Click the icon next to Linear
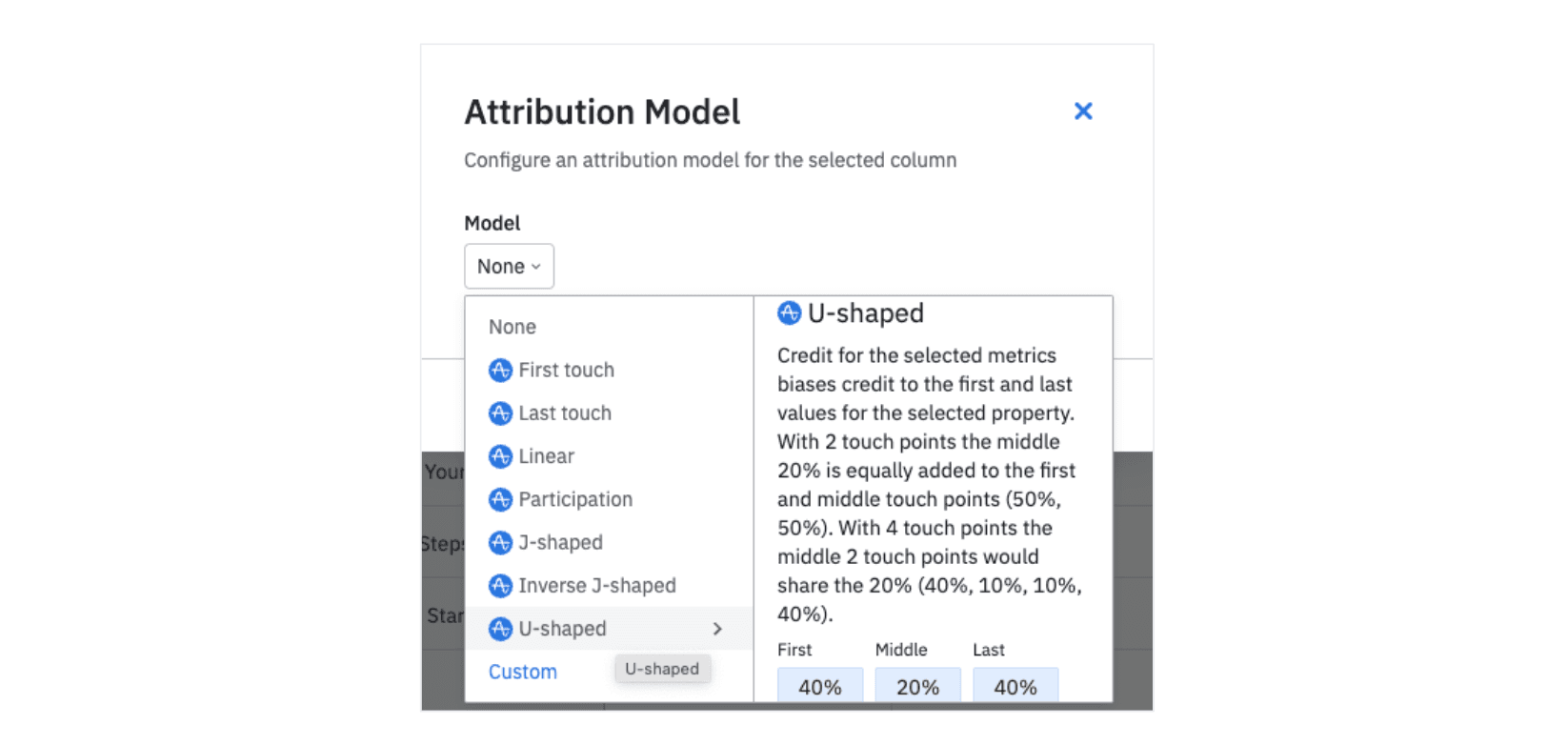 pos(500,456)
